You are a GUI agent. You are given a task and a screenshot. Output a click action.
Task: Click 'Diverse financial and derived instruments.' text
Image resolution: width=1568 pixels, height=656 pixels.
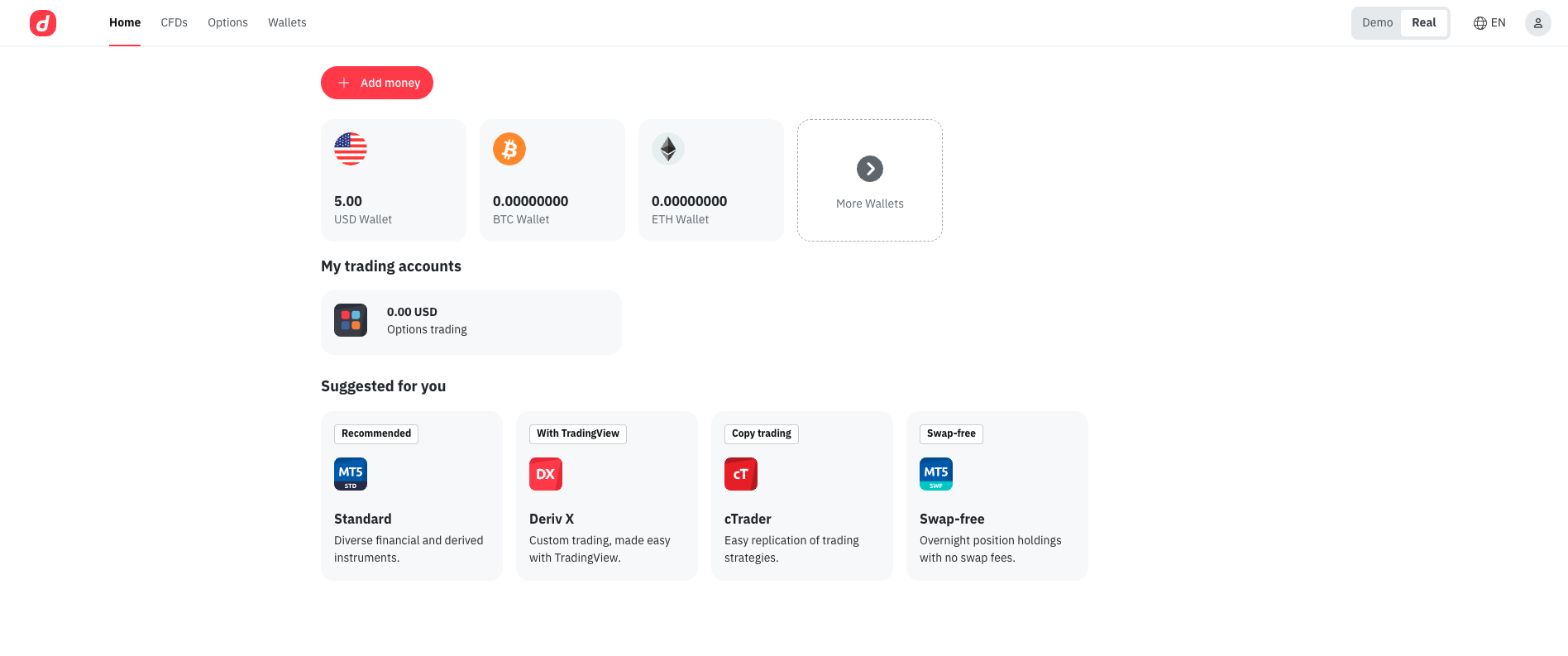click(x=409, y=549)
